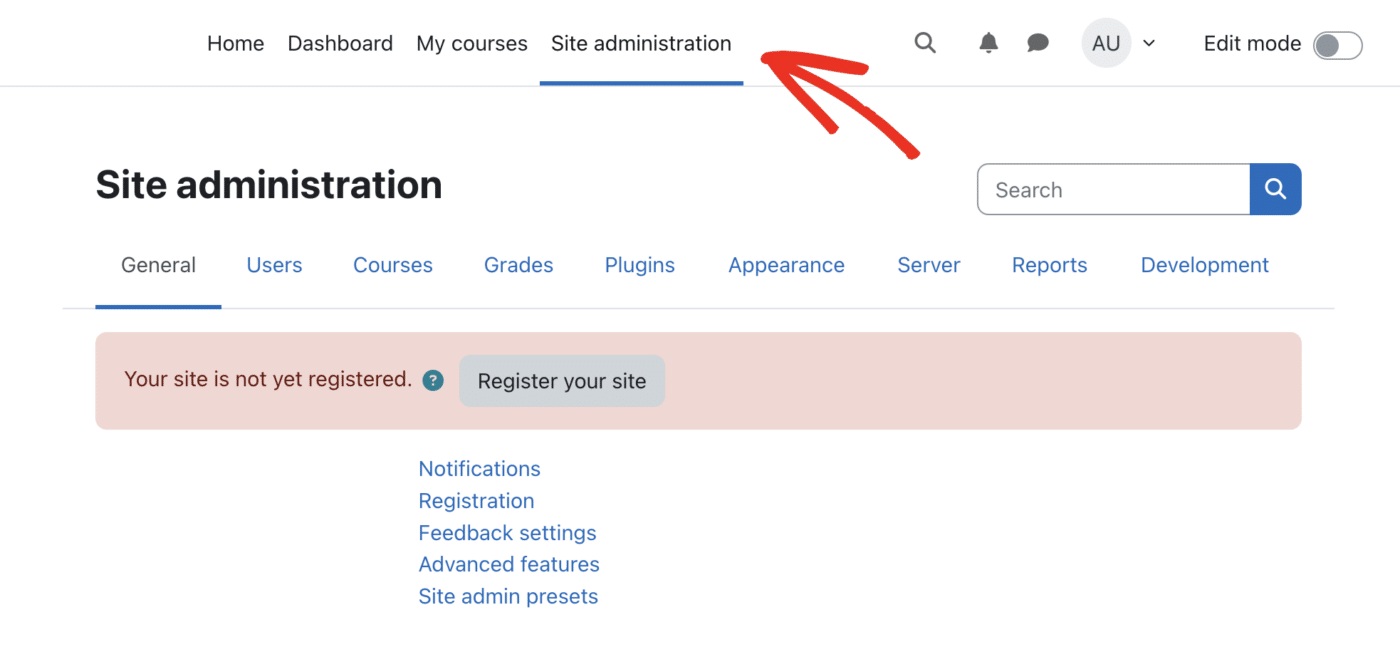This screenshot has height=657, width=1400.
Task: Expand the user menu chevron
Action: click(x=1149, y=43)
